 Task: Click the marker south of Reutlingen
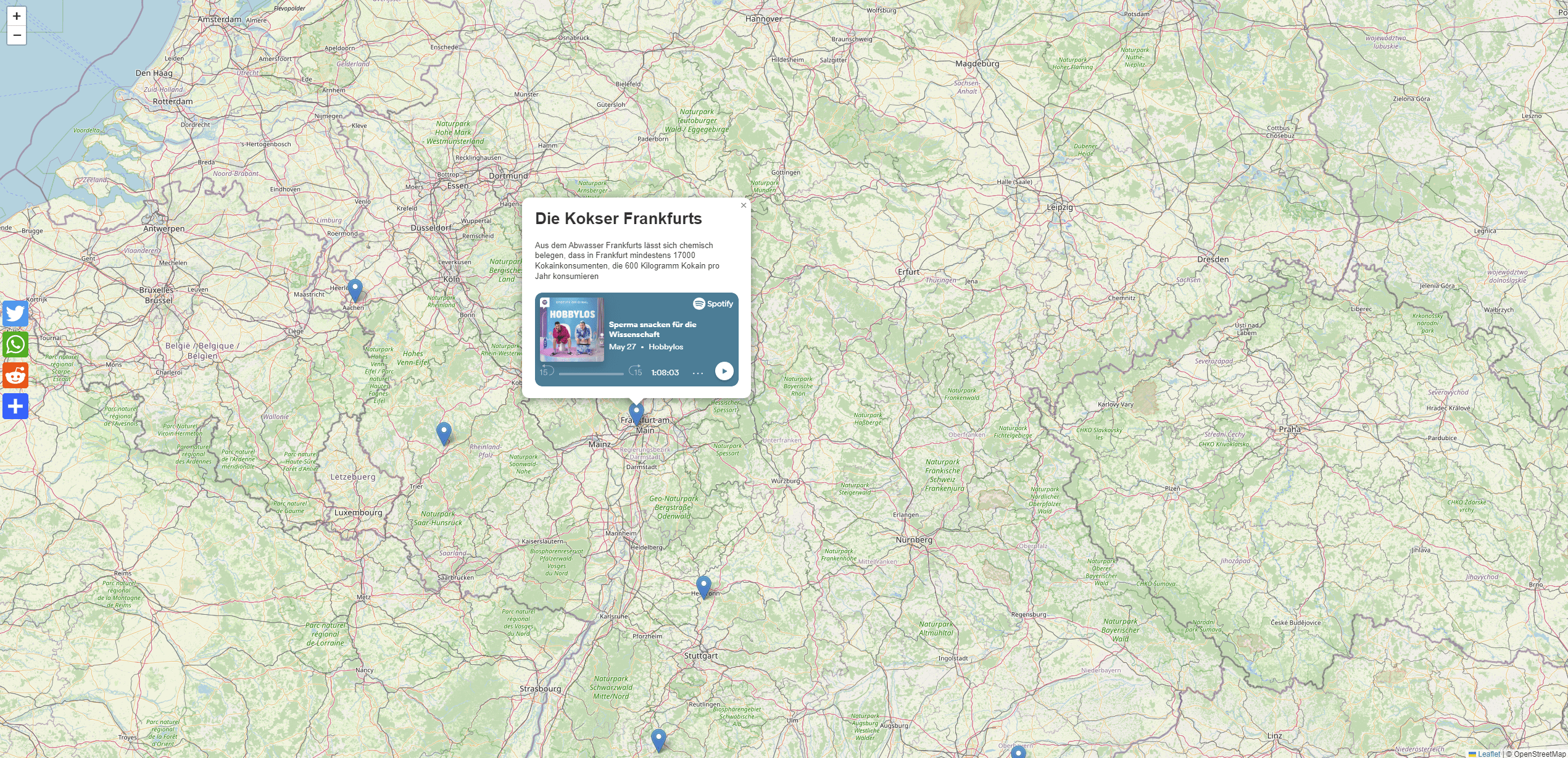[x=658, y=739]
